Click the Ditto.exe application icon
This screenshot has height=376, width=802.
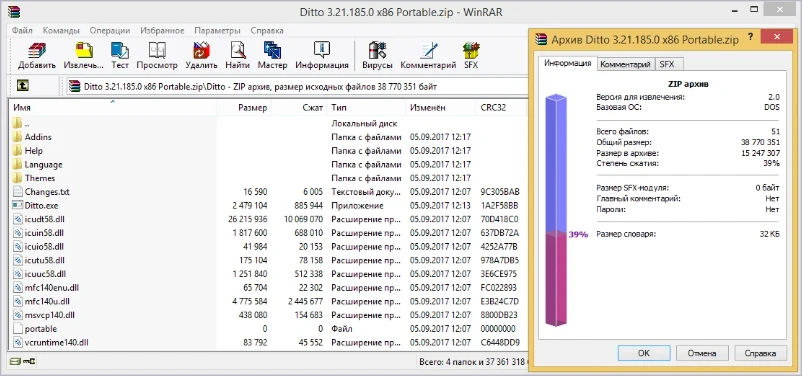click(x=17, y=205)
